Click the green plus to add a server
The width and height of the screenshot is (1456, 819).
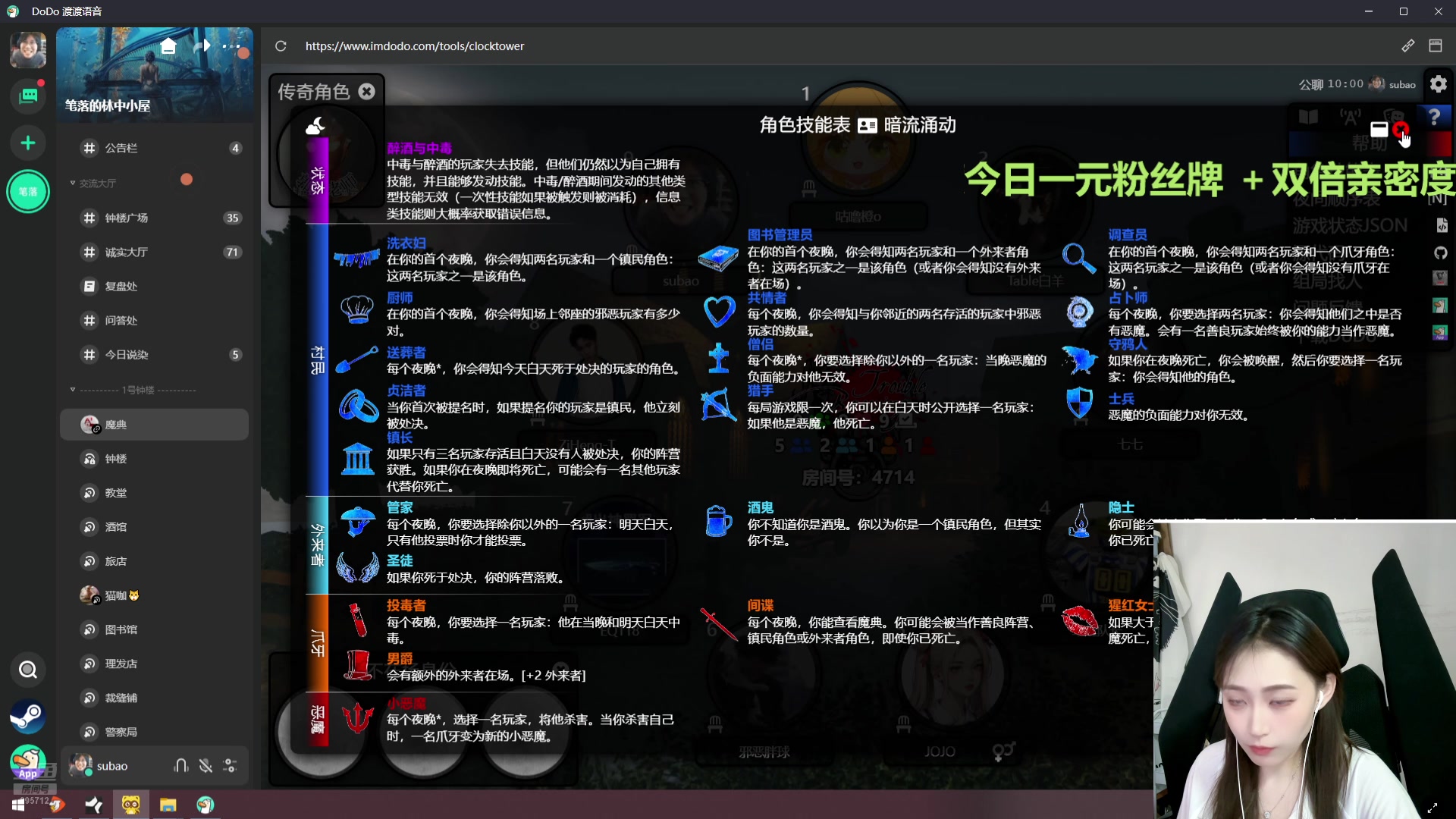point(28,143)
